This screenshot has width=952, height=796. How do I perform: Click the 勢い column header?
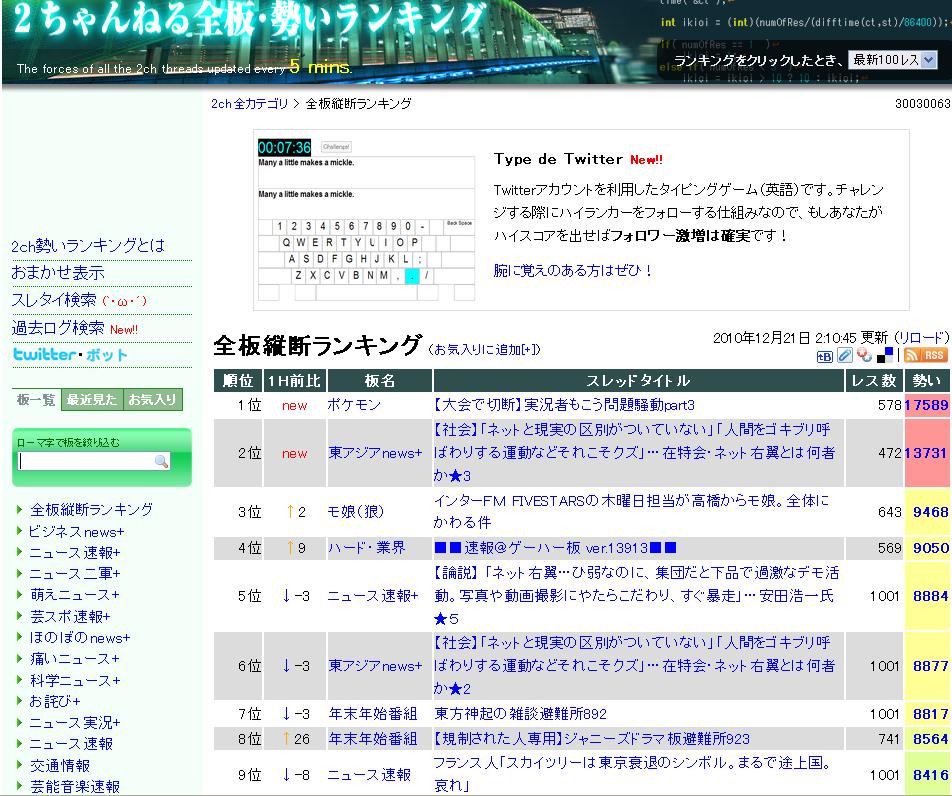[927, 381]
